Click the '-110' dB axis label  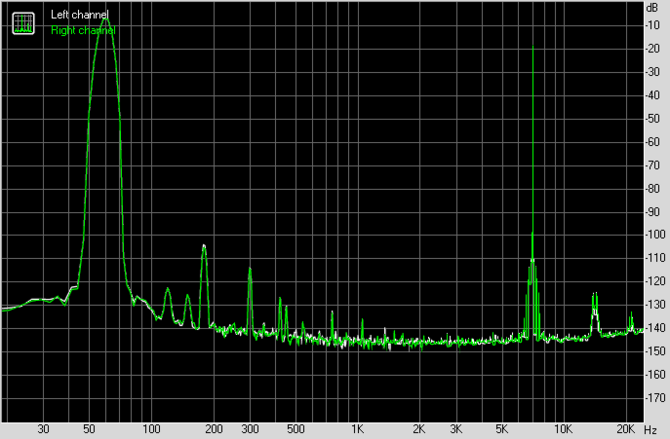(x=655, y=258)
